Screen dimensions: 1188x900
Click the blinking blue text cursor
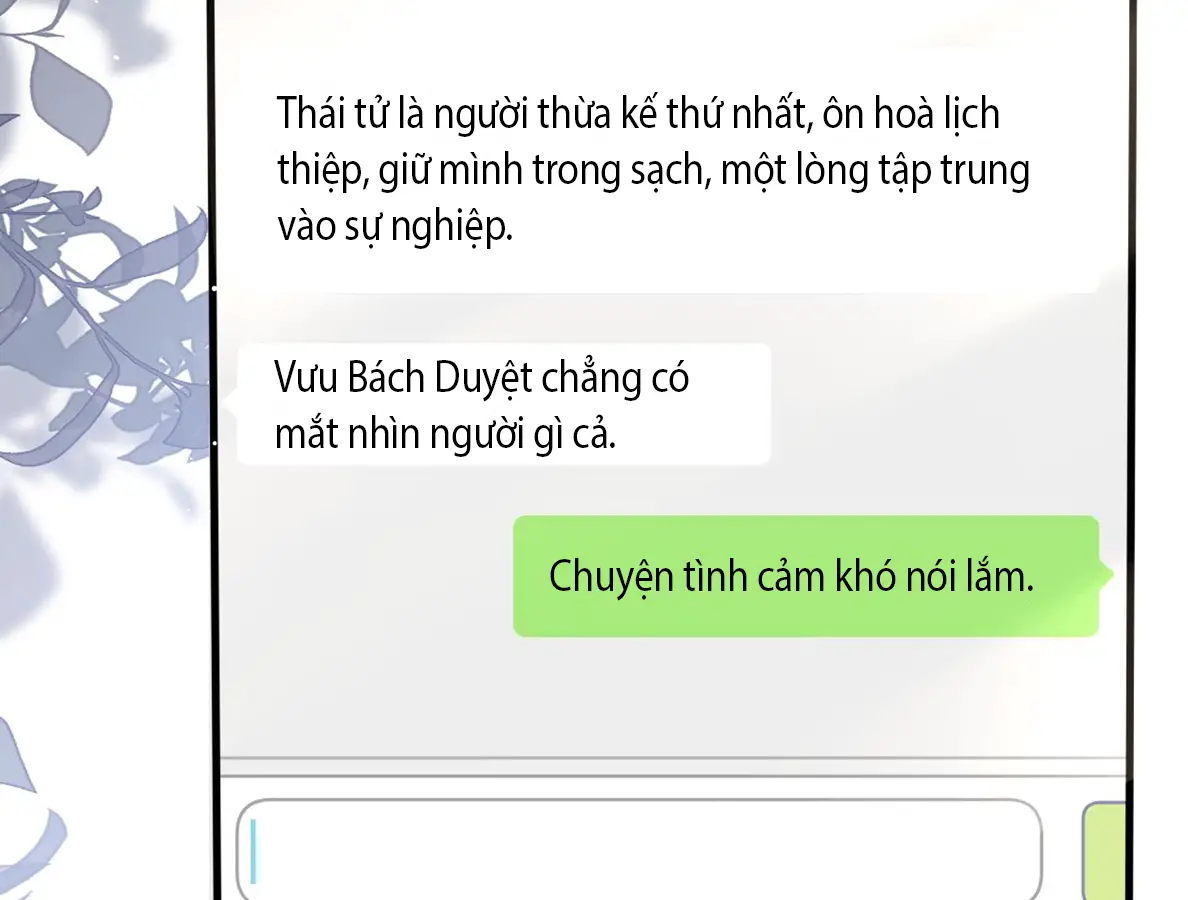click(x=254, y=851)
